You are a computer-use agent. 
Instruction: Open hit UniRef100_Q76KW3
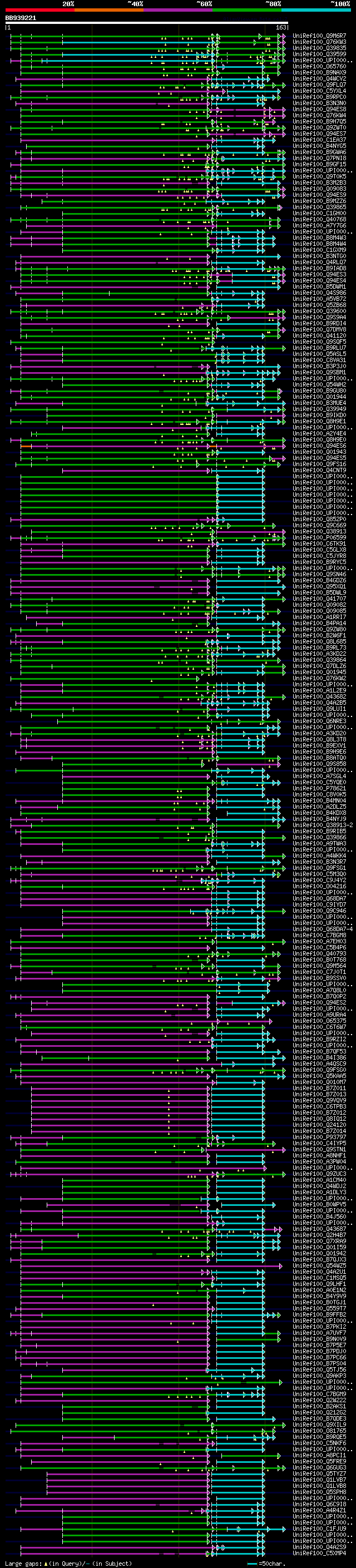pos(319,42)
